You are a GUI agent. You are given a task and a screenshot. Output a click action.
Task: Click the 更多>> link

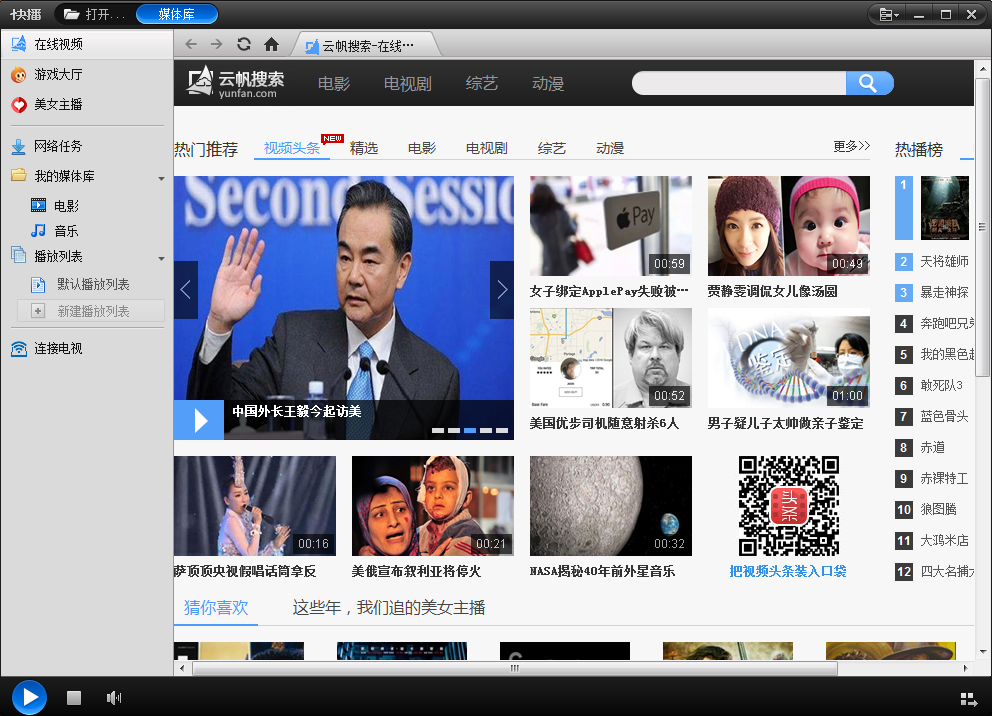point(851,146)
